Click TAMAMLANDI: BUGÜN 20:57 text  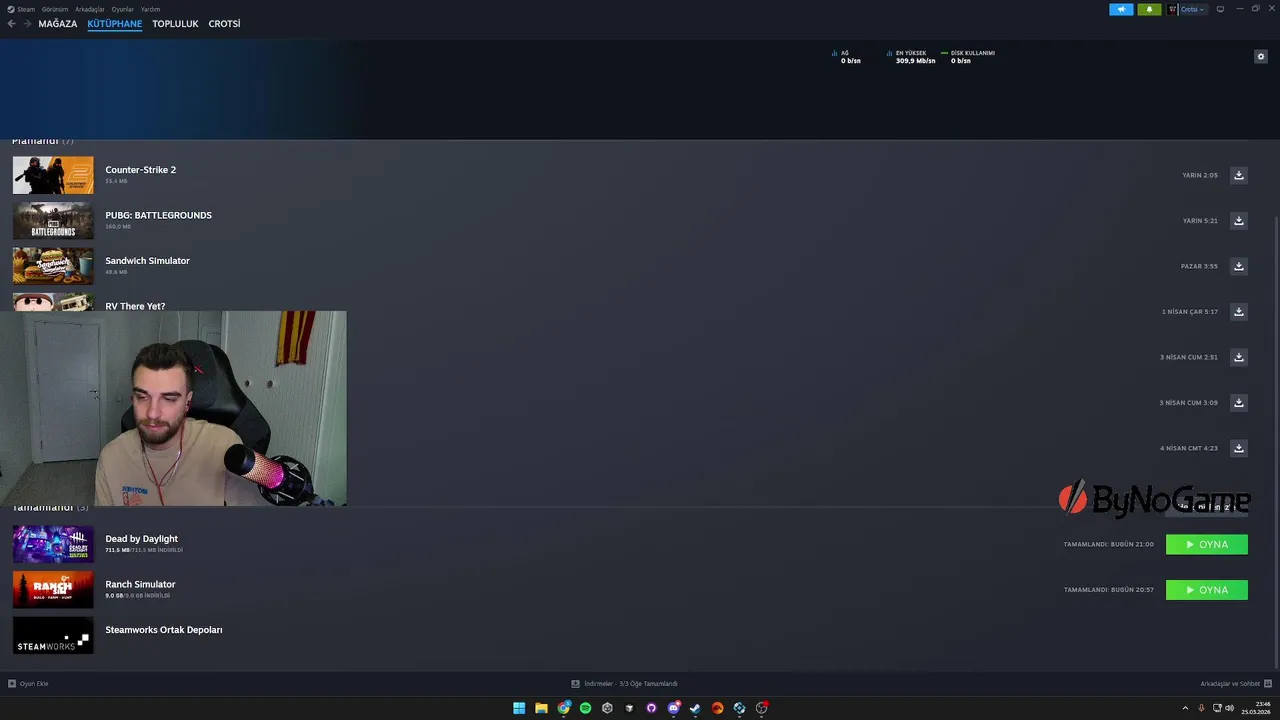point(1108,590)
